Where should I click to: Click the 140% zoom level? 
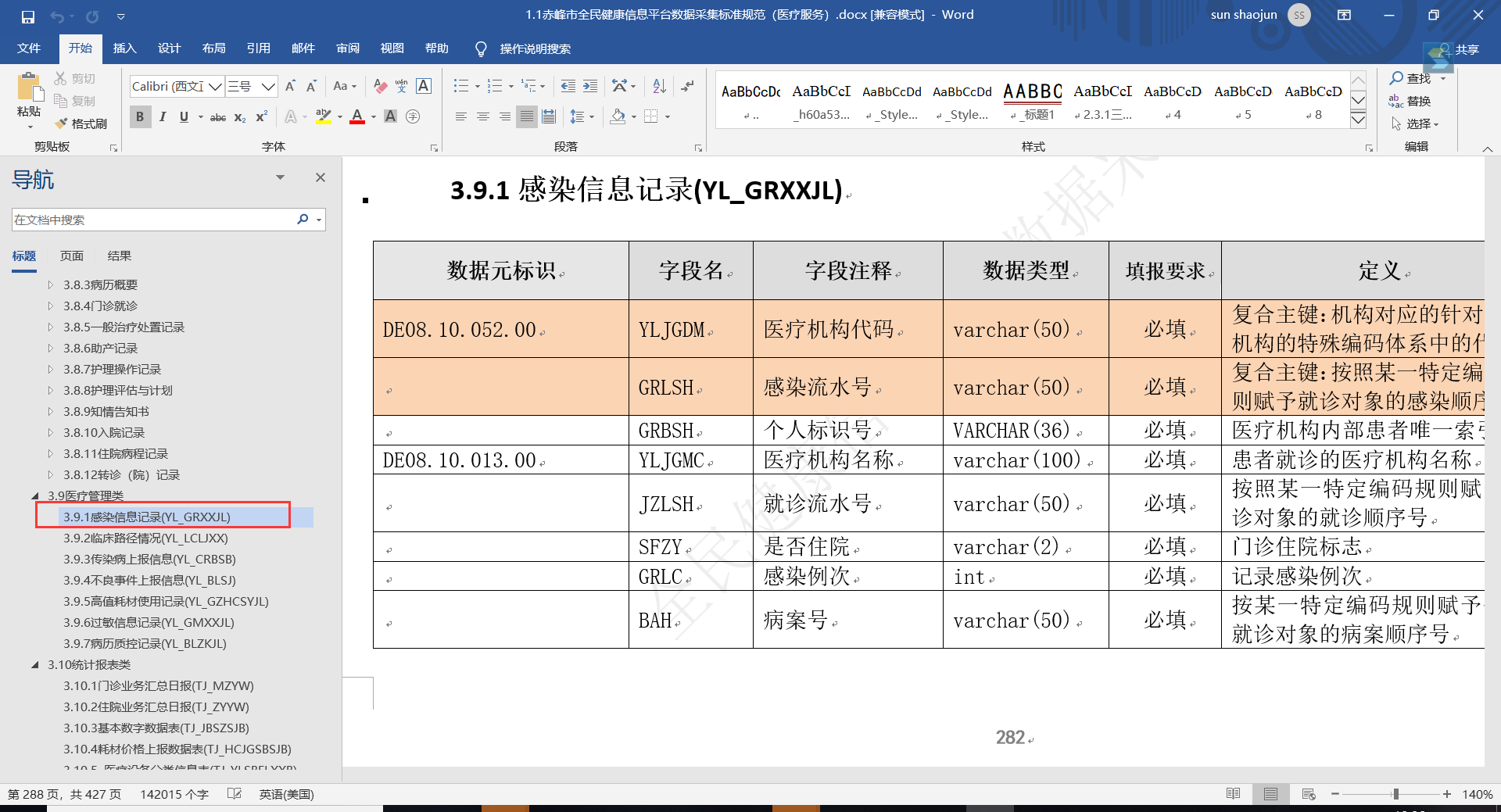click(x=1477, y=794)
